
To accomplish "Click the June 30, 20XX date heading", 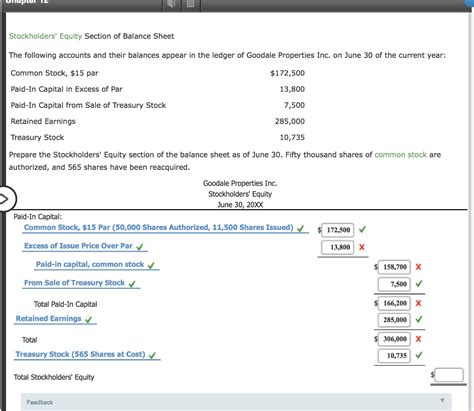I will click(x=240, y=205).
